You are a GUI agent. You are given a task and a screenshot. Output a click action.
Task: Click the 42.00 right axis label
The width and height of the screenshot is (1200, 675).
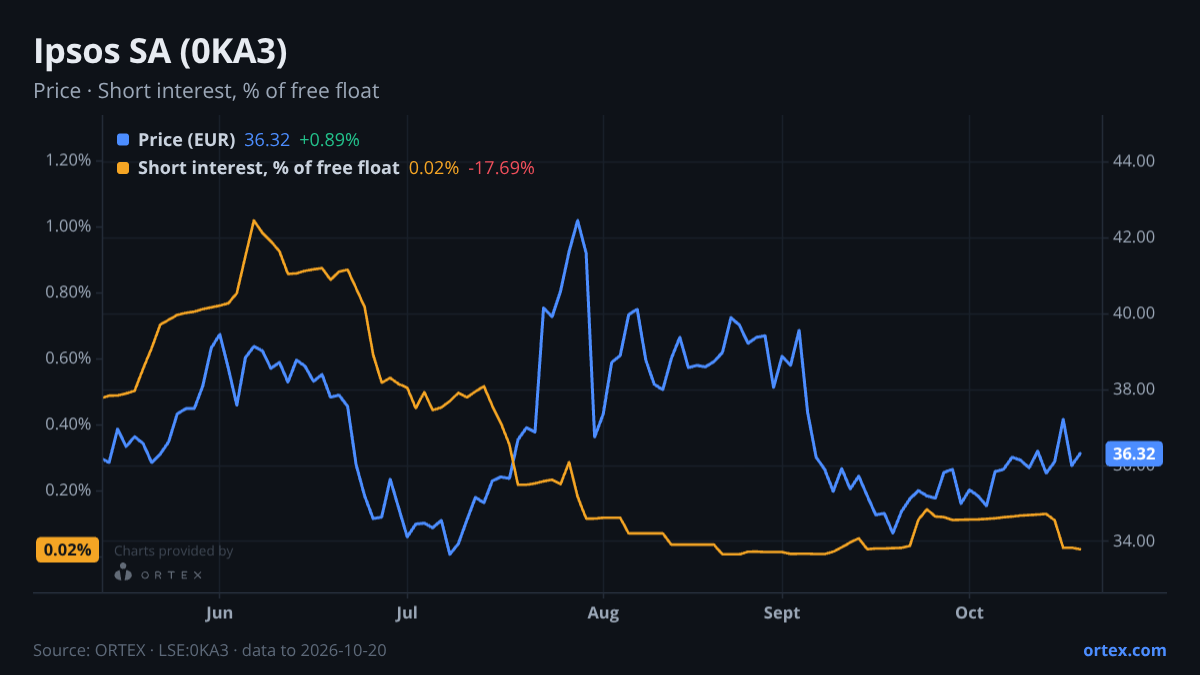point(1134,237)
